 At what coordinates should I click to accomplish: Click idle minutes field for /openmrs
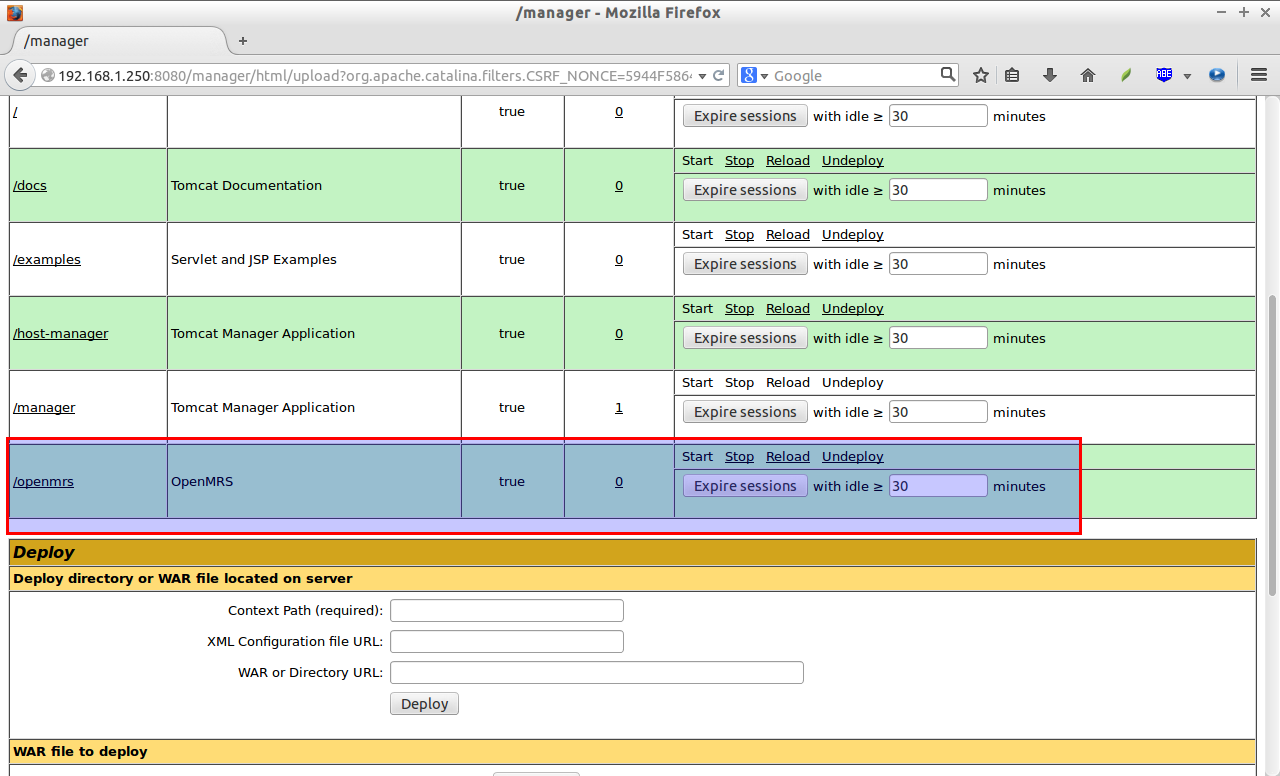point(938,486)
